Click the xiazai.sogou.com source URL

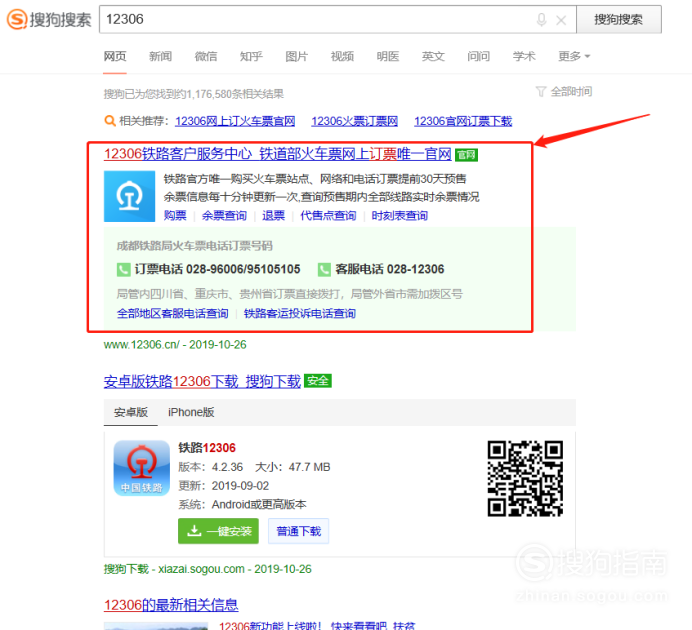coord(201,569)
